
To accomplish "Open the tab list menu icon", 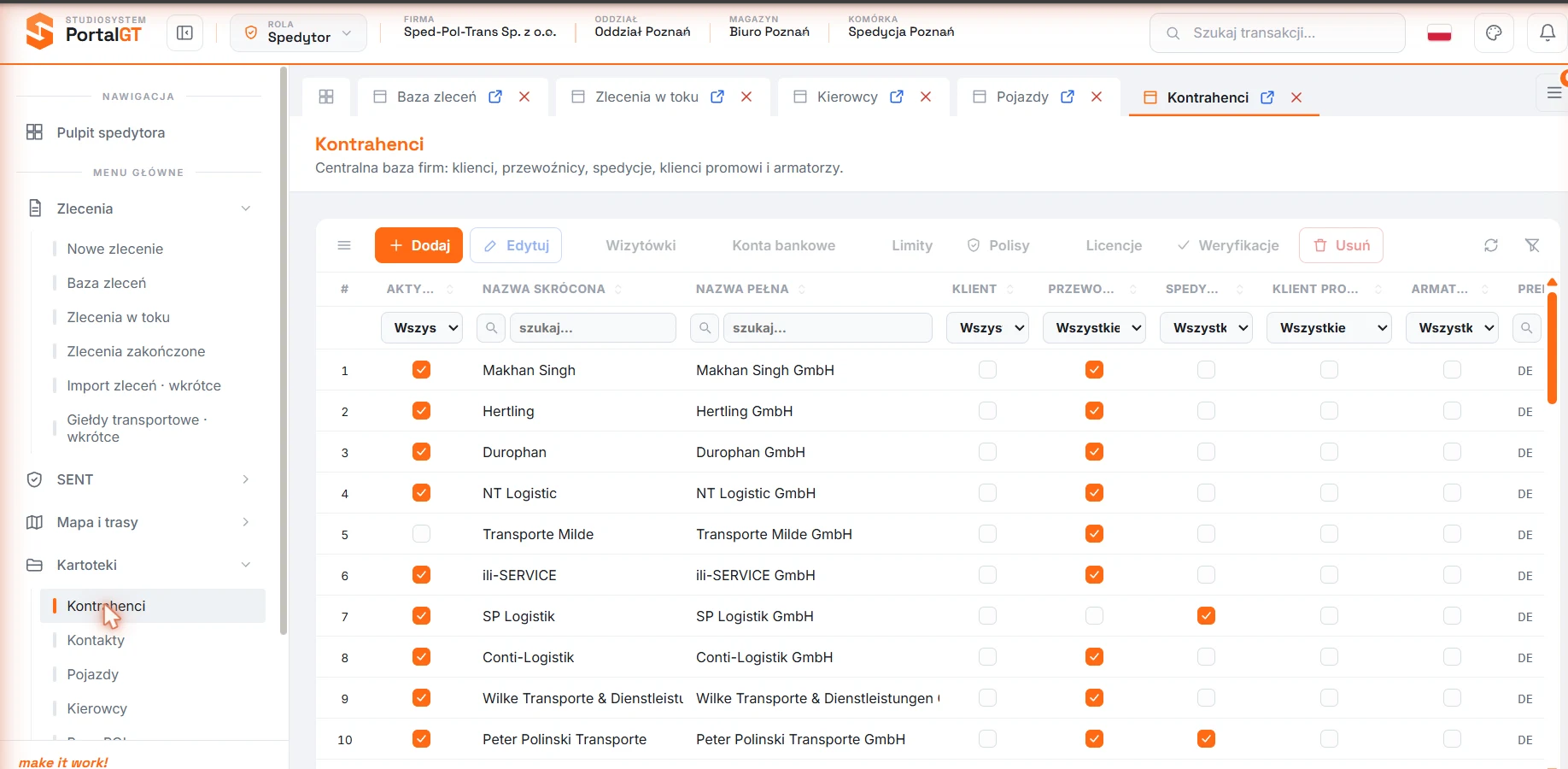I will tap(1554, 93).
